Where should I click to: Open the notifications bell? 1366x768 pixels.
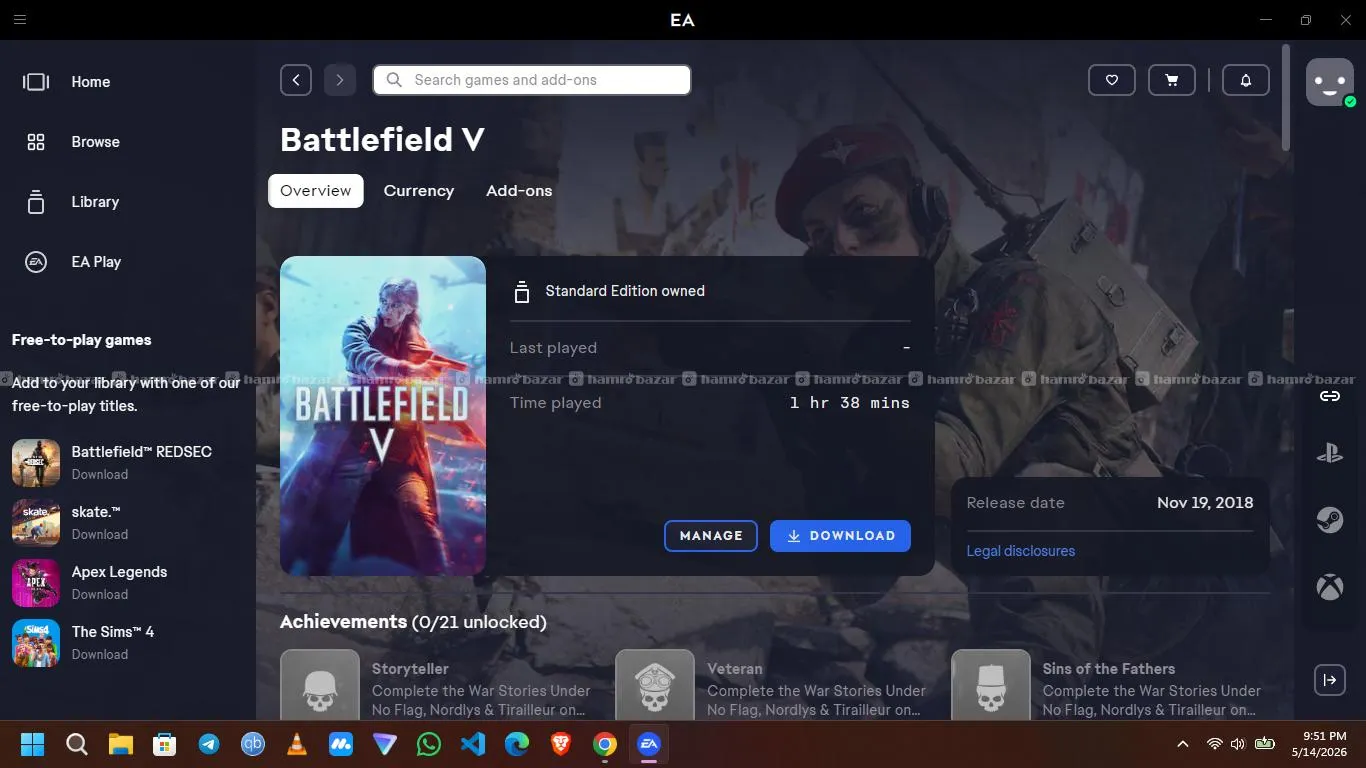coord(1246,80)
